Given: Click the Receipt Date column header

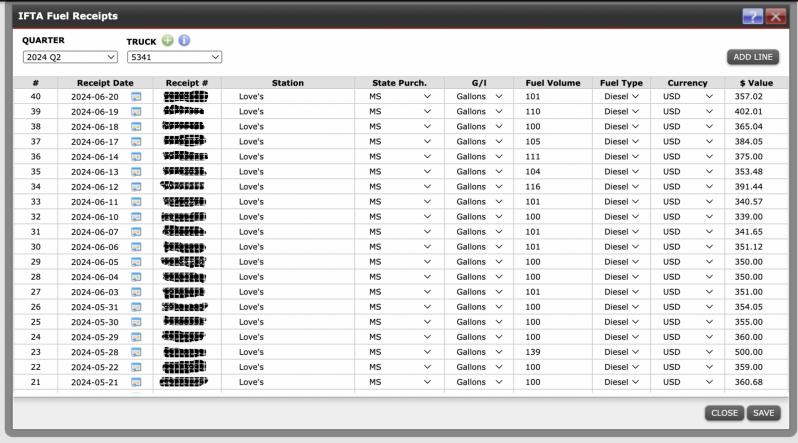Looking at the screenshot, I should click(x=105, y=82).
